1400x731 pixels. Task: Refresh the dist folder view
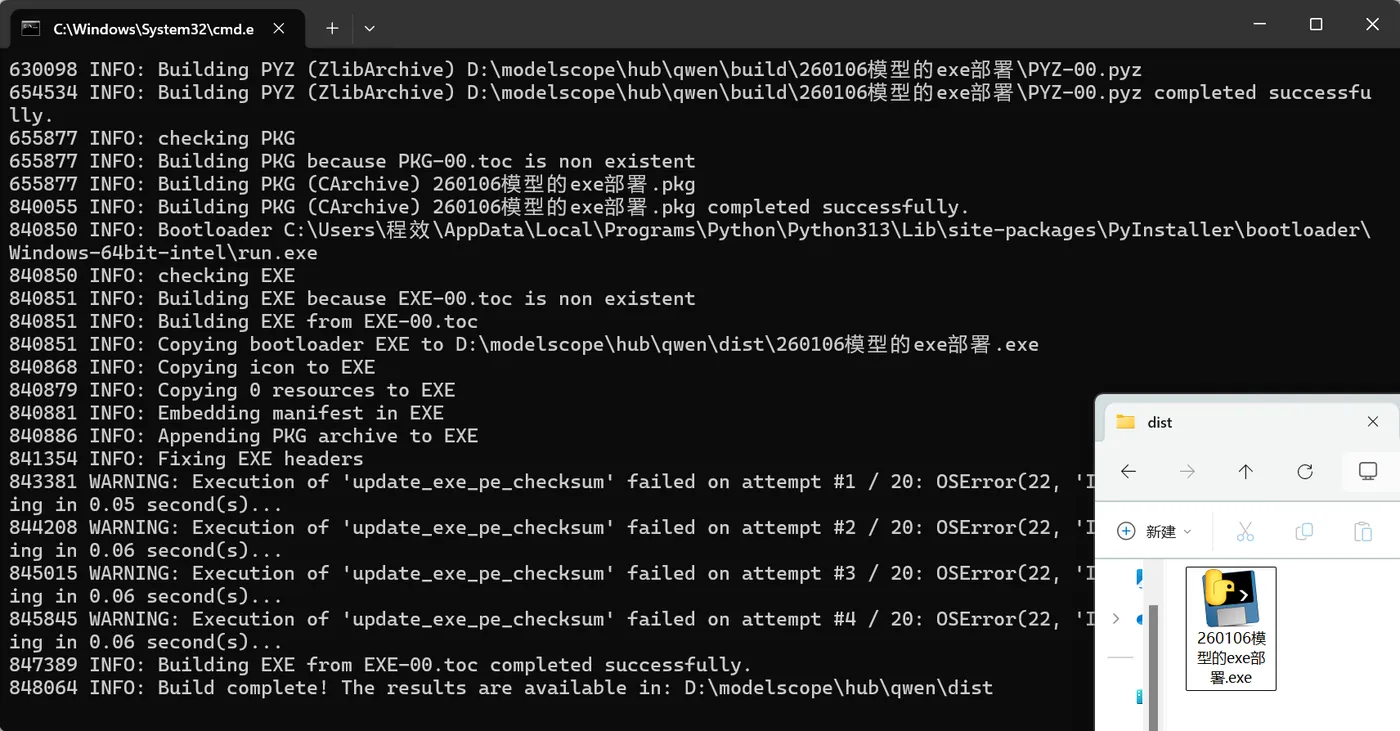(x=1304, y=471)
